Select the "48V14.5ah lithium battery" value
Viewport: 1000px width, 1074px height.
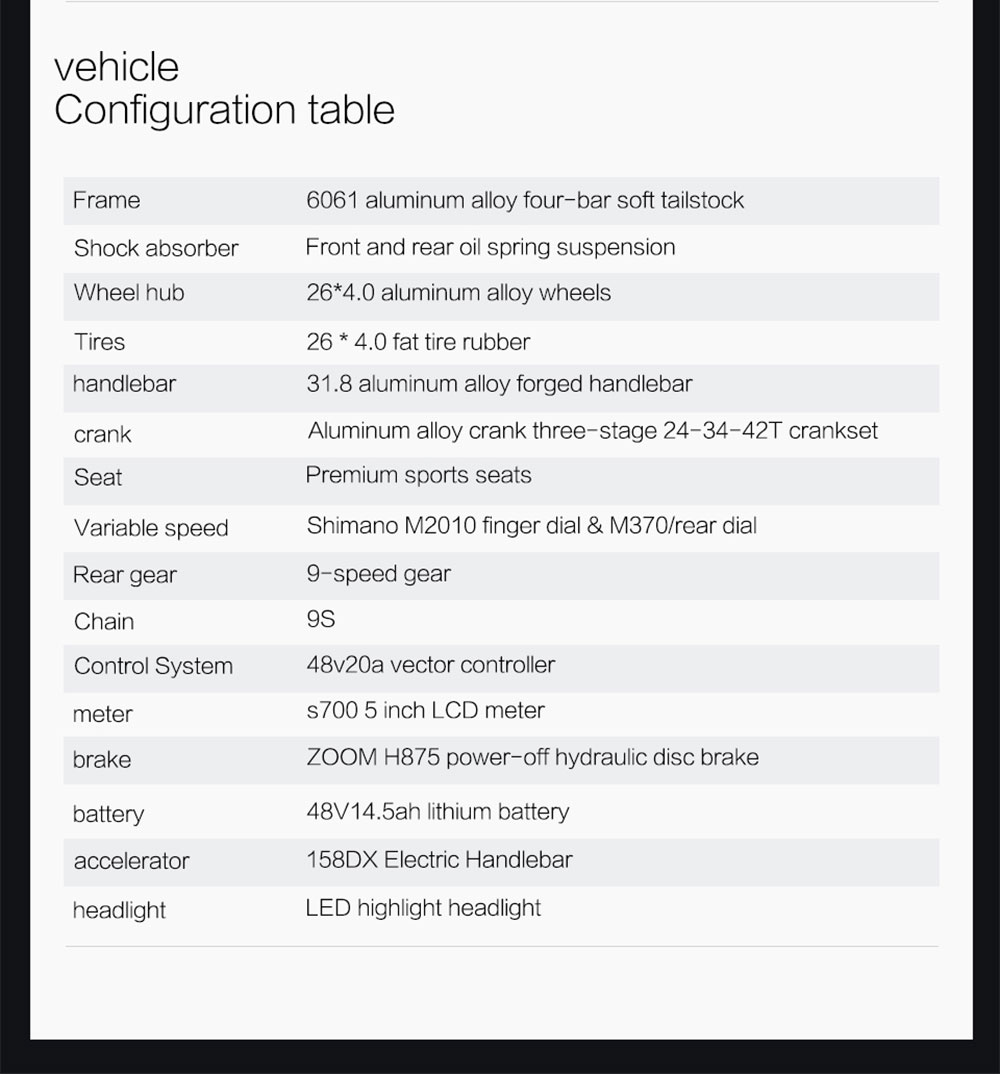[437, 811]
